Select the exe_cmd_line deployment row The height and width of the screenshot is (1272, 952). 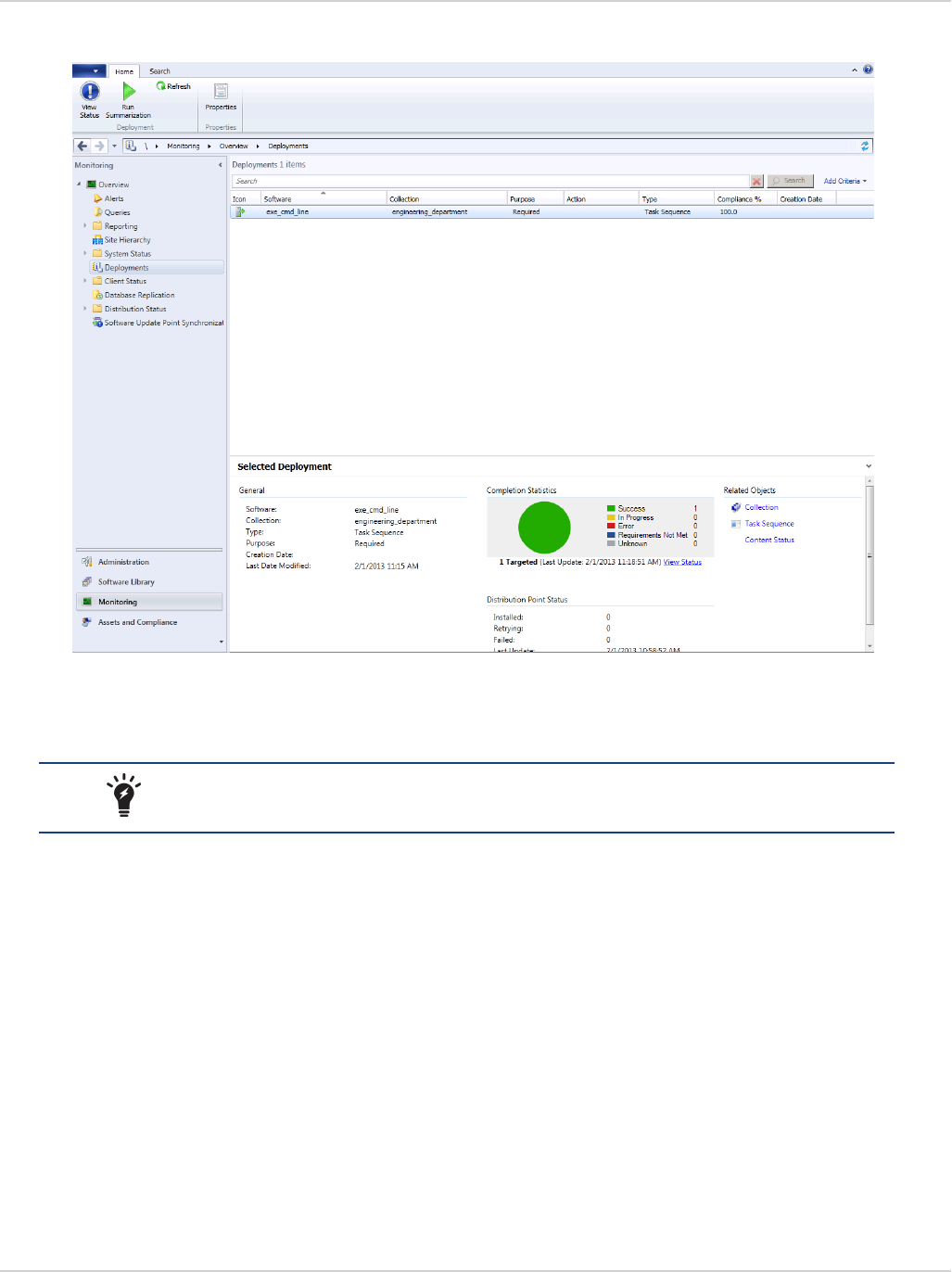(552, 211)
